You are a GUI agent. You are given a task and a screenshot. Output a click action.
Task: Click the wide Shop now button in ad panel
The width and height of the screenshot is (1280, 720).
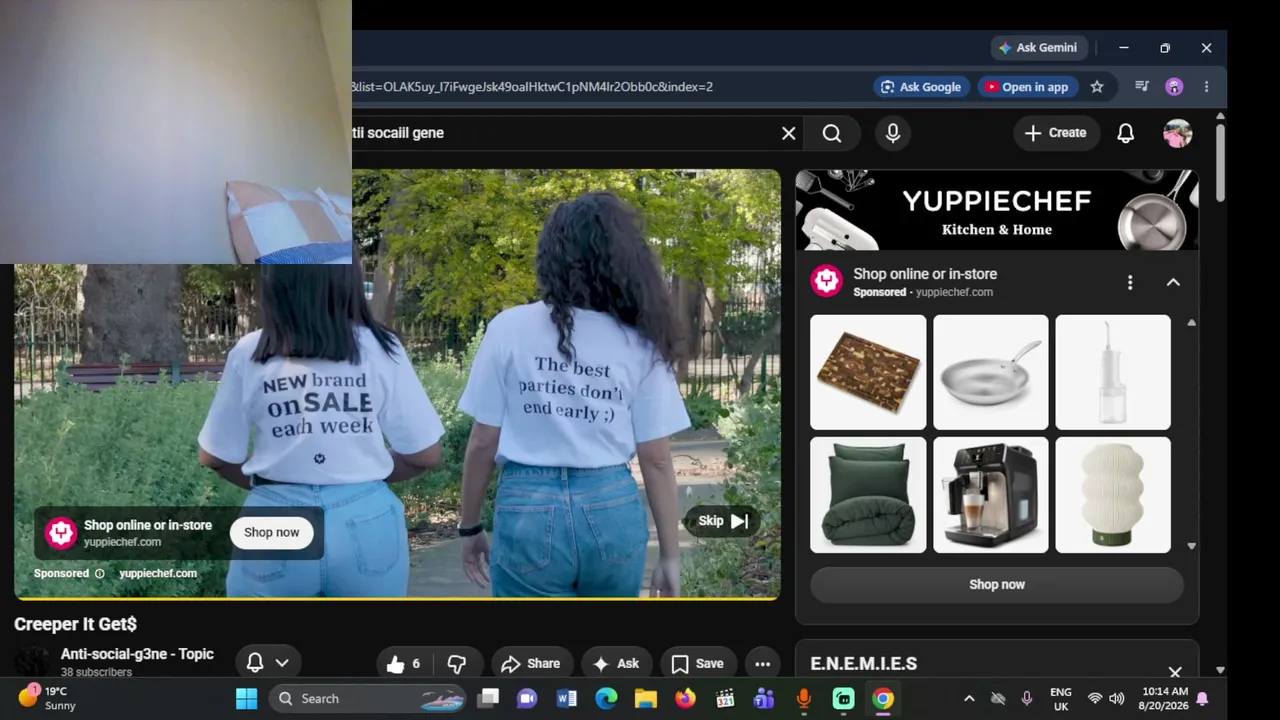point(997,585)
